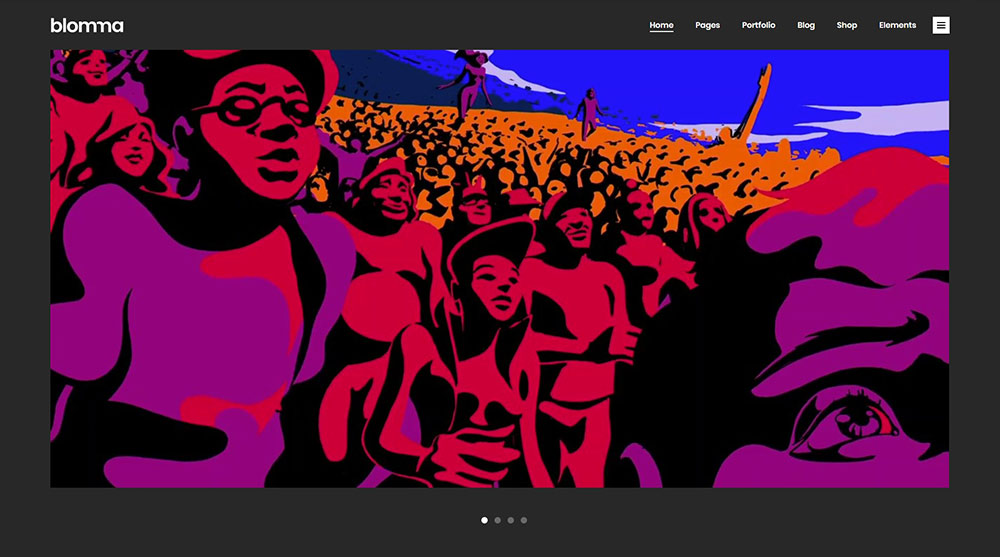Expand the Portfolio menu
Viewport: 1000px width, 557px height.
pos(758,25)
